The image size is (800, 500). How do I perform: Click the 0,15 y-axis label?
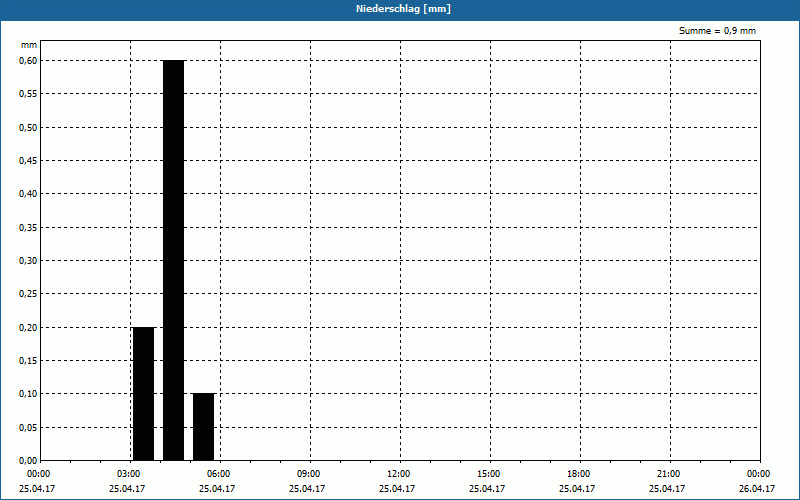[x=28, y=361]
